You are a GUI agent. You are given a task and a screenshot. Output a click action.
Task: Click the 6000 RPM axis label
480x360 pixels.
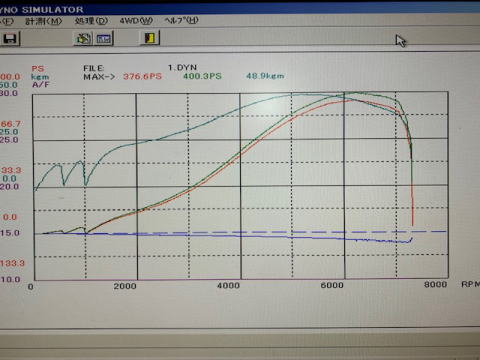(x=332, y=285)
